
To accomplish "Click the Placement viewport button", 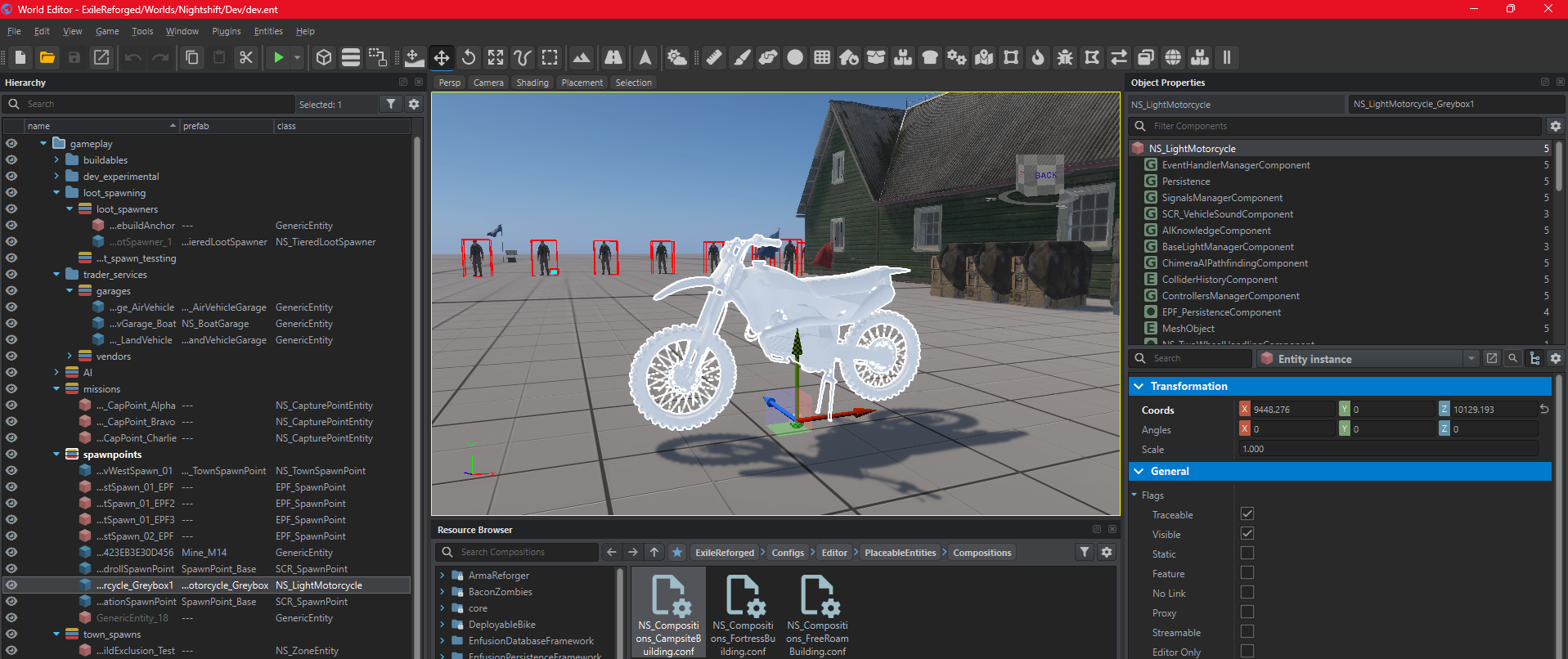I will pyautogui.click(x=582, y=83).
